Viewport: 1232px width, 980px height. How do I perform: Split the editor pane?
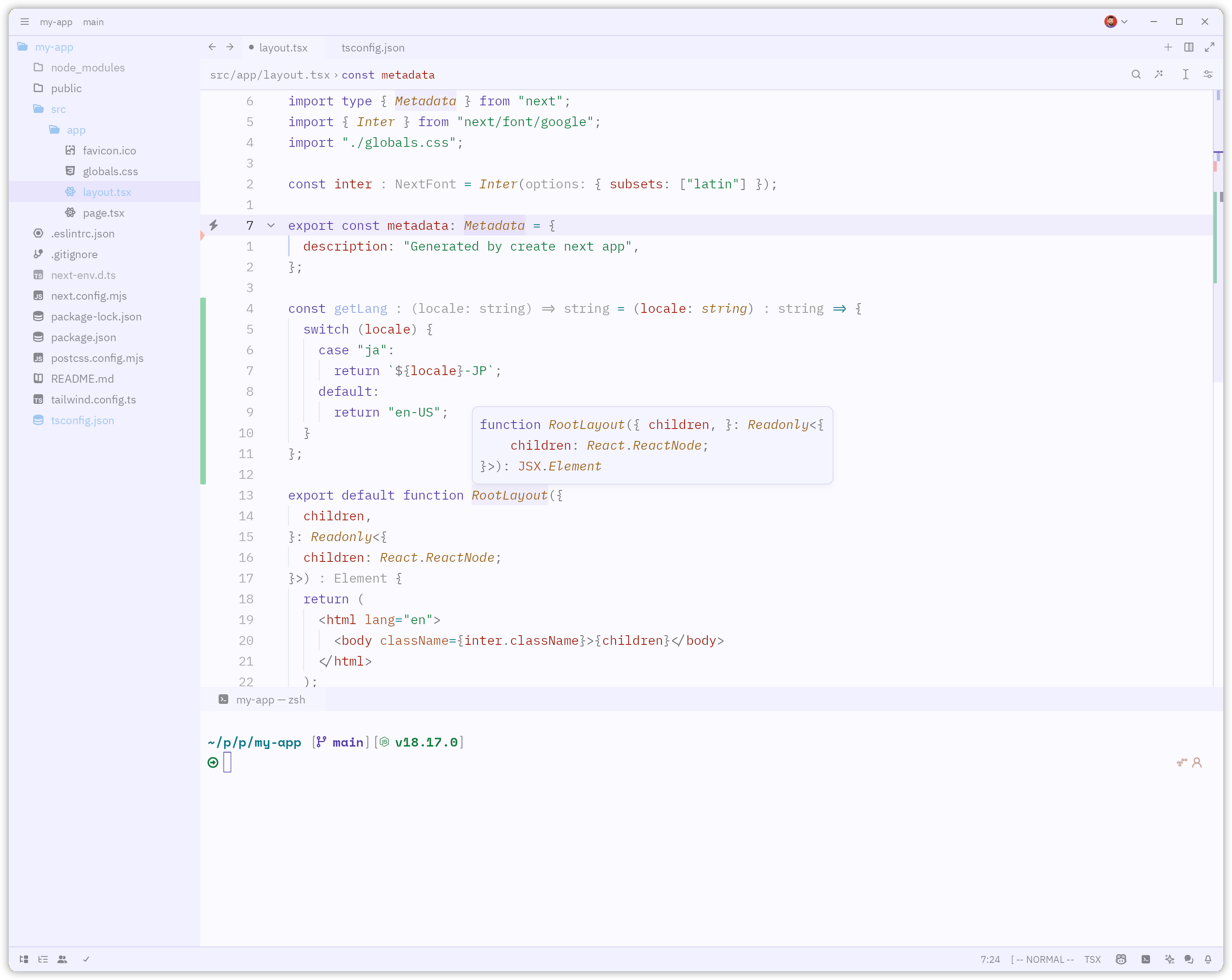(1189, 47)
